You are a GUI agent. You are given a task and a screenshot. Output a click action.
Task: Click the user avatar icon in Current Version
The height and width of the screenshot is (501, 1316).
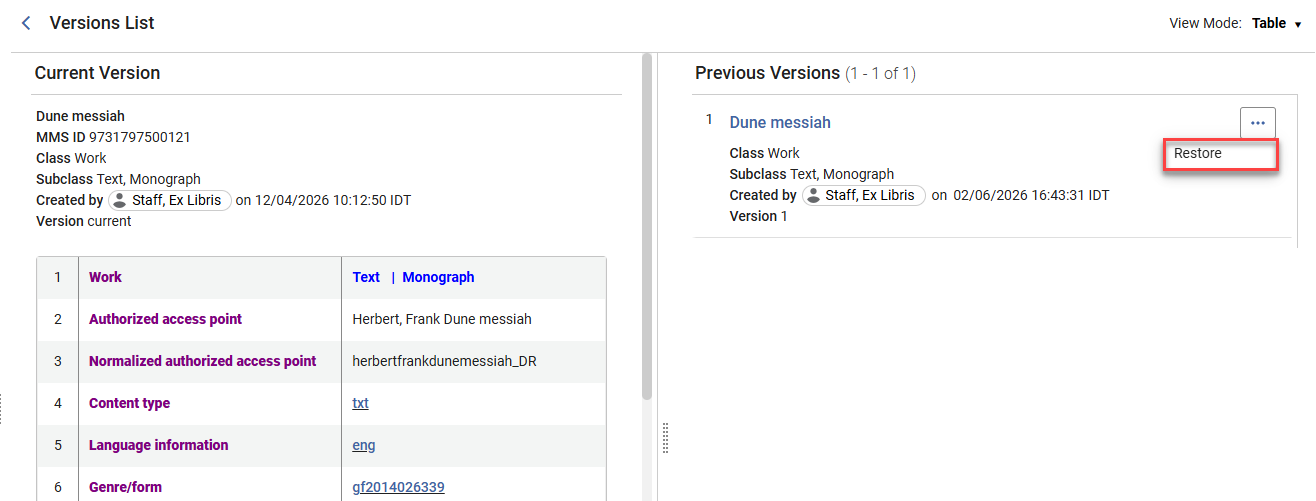pos(119,200)
